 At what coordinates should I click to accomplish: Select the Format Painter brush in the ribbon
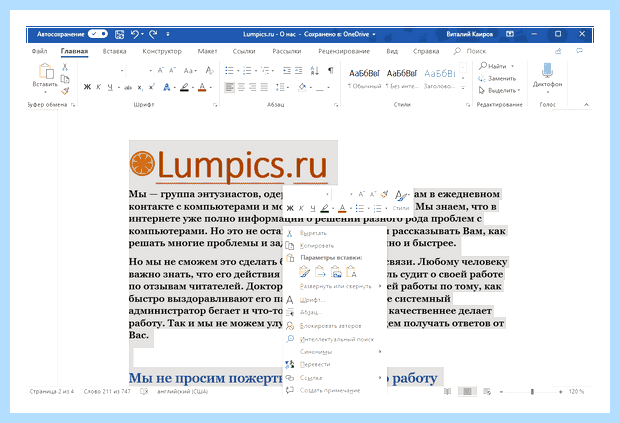tap(65, 91)
